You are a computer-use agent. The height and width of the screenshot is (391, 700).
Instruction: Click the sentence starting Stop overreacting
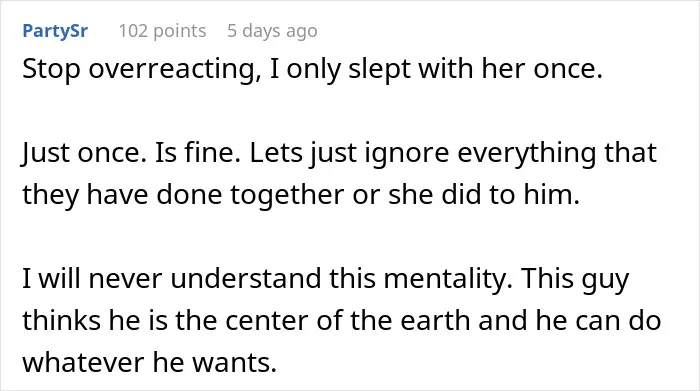[312, 69]
